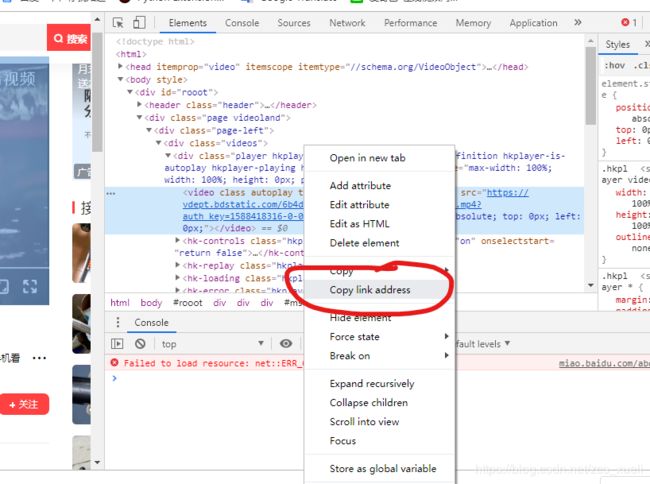Expand the hk-loading element node
The height and width of the screenshot is (484, 650).
click(177, 278)
